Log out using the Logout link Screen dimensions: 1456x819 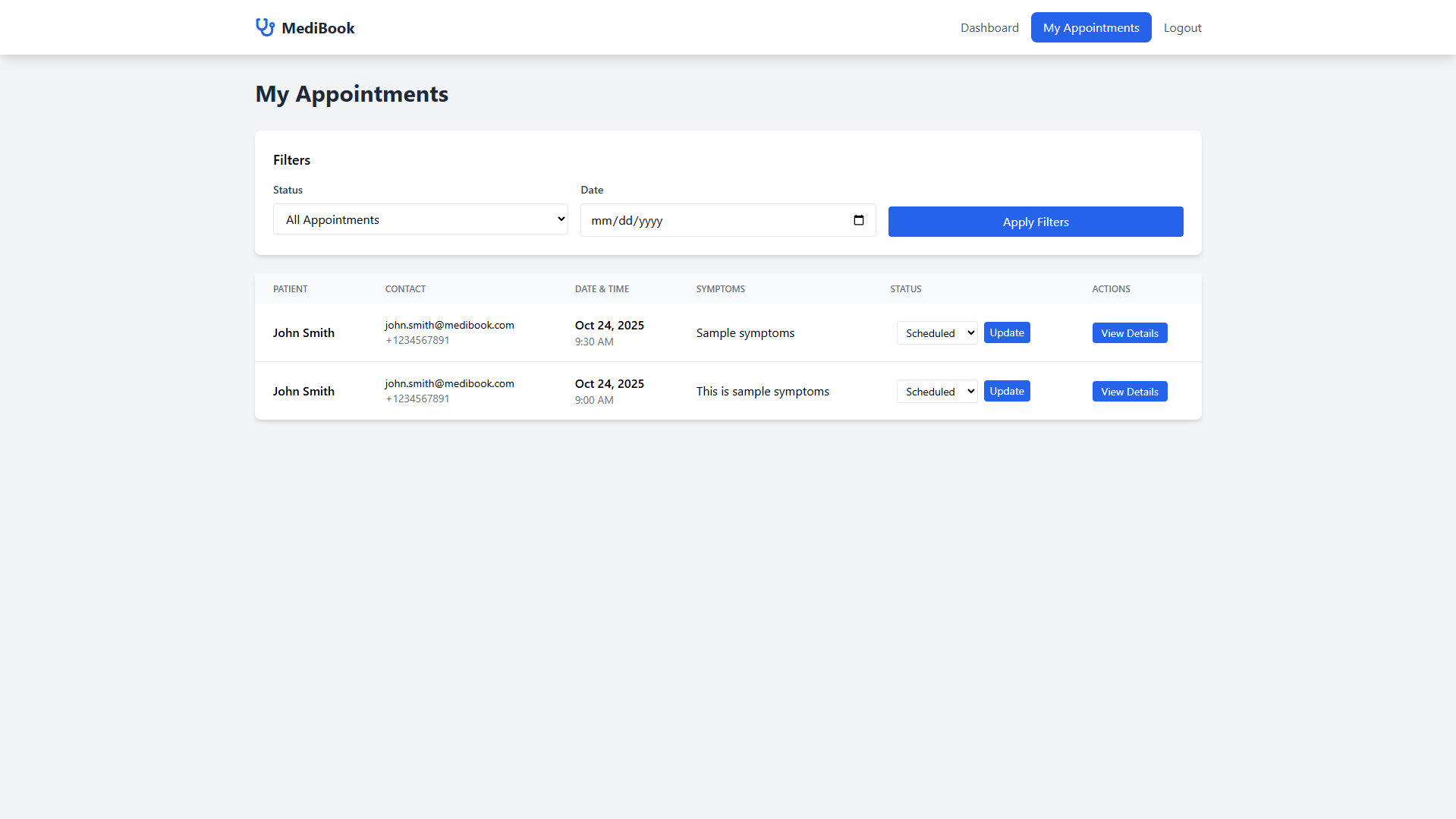point(1182,27)
